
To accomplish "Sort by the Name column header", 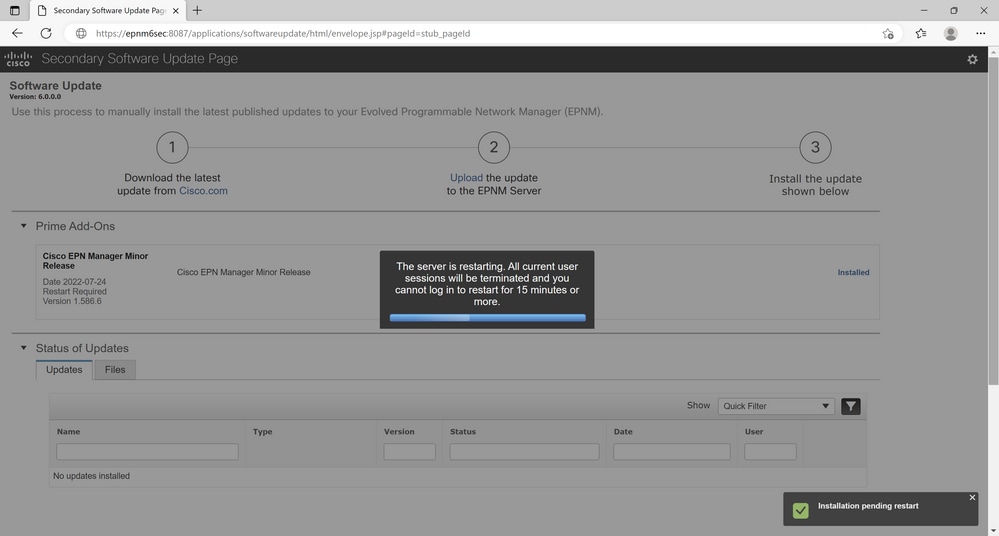I will [68, 431].
